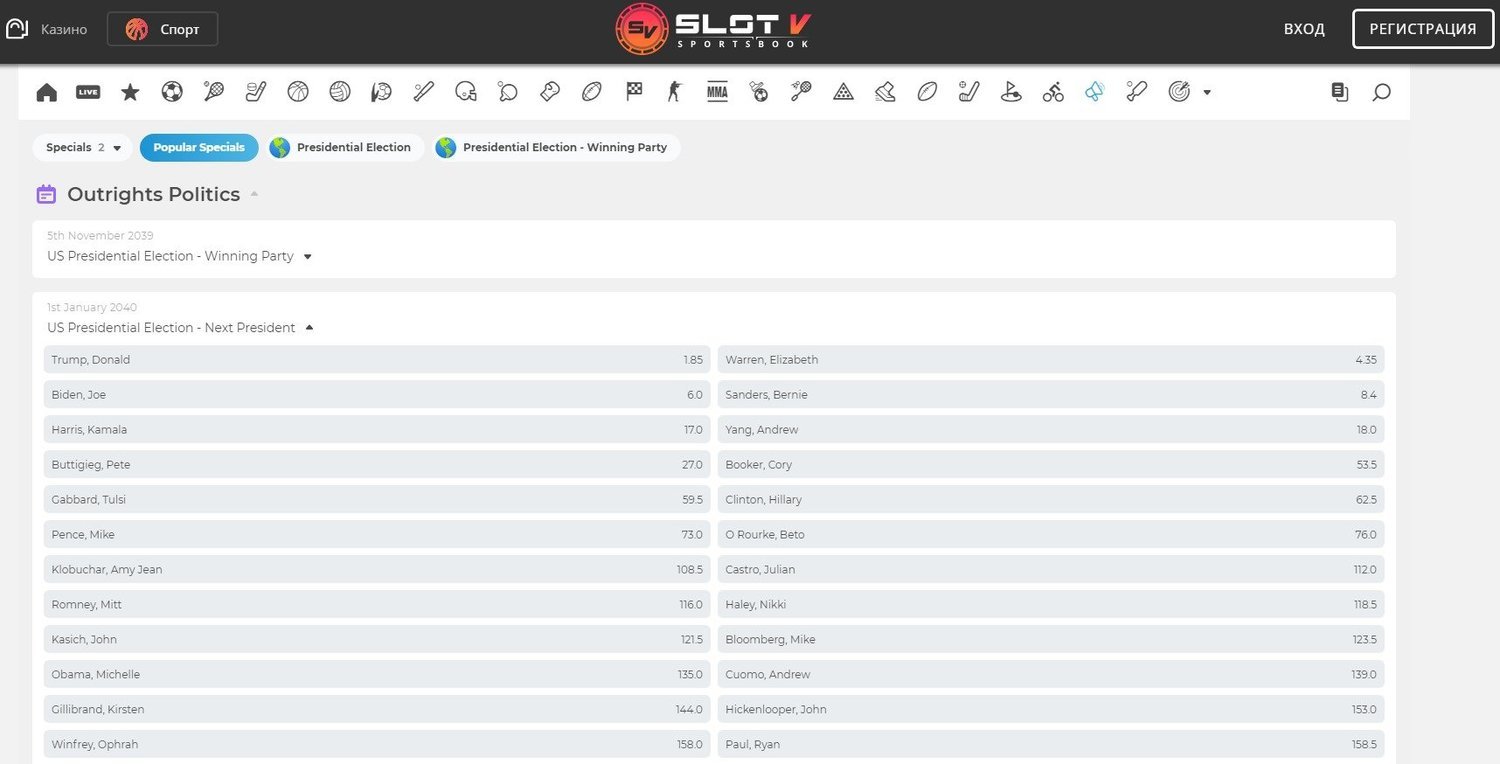This screenshot has height=764, width=1500.
Task: Switch to the Popular Specials tab
Action: (199, 148)
